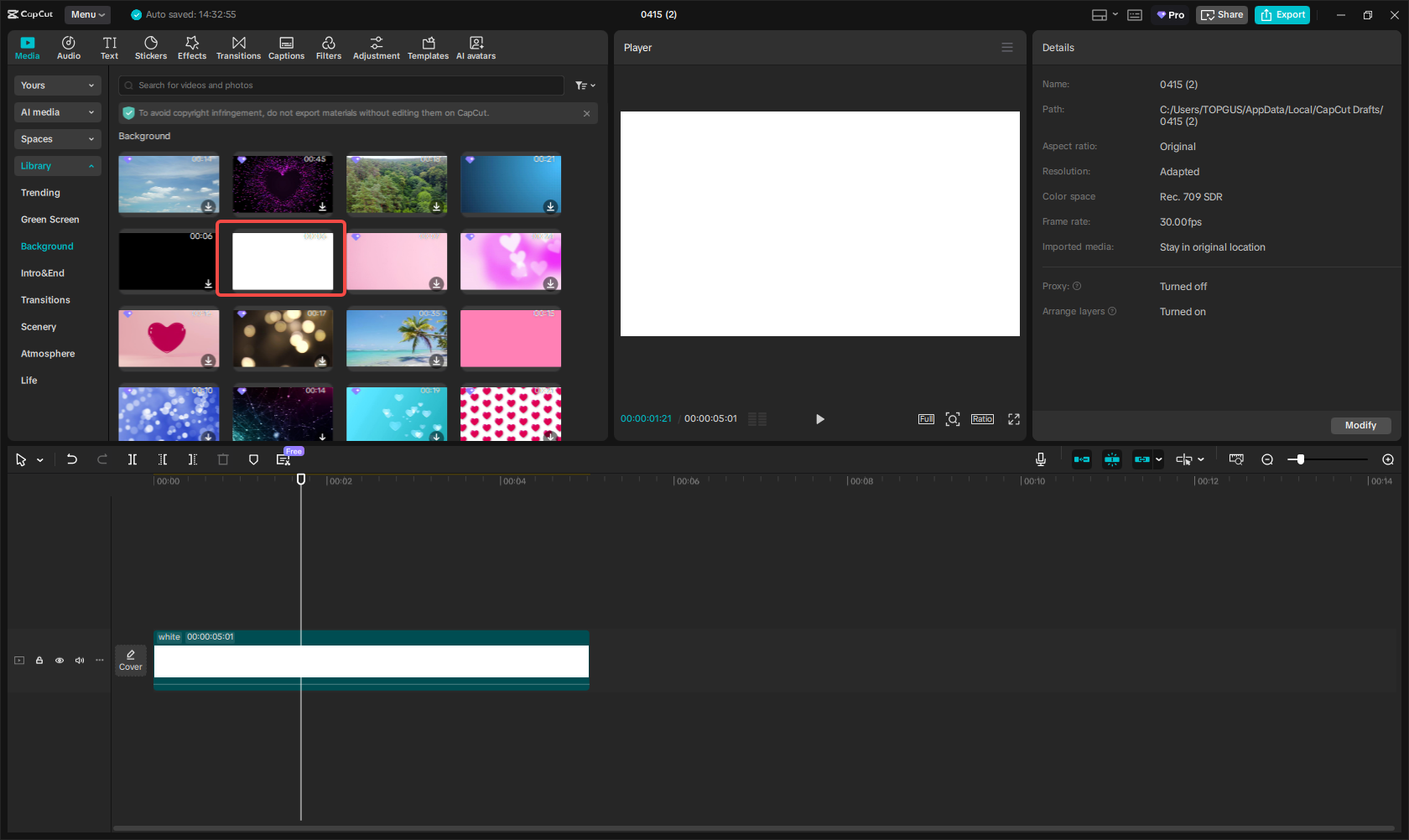Click the microphone record voiceover icon
Viewport: 1409px width, 840px height.
click(1040, 459)
